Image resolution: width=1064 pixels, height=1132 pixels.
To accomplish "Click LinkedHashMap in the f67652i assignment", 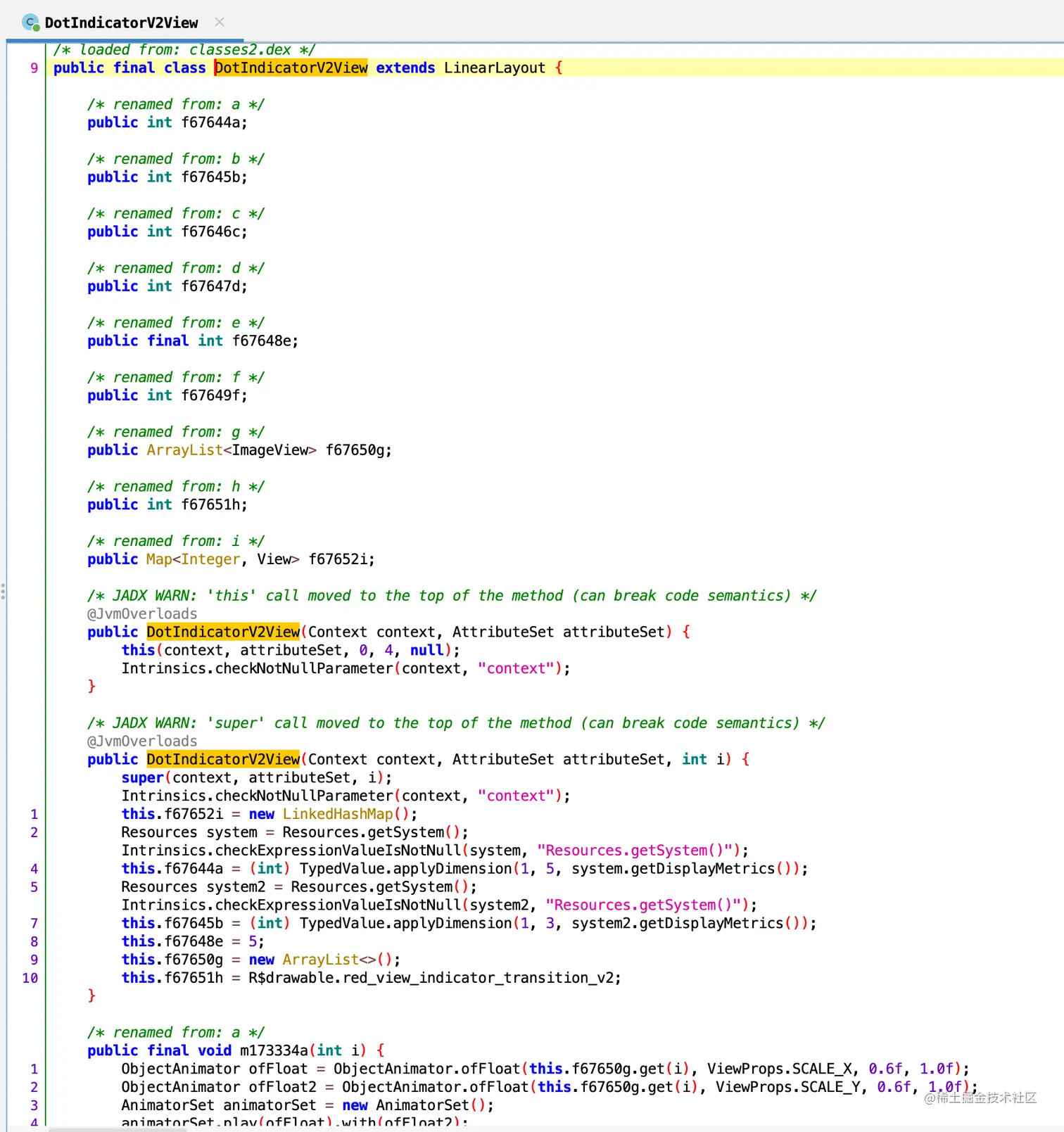I will point(338,814).
